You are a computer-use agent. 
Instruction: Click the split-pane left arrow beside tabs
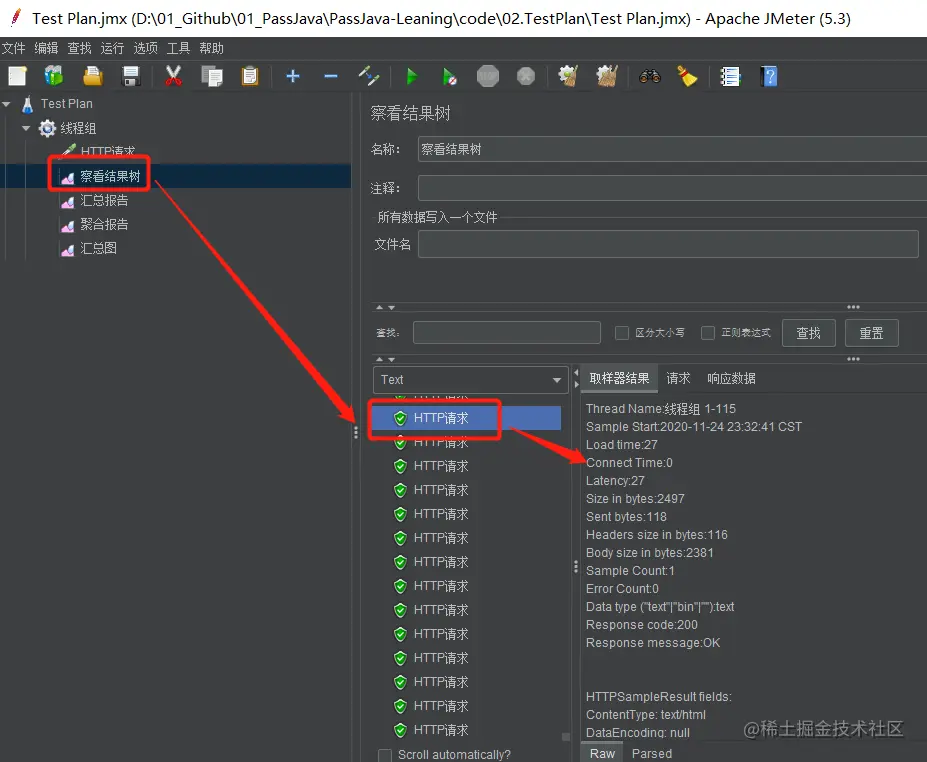point(576,373)
